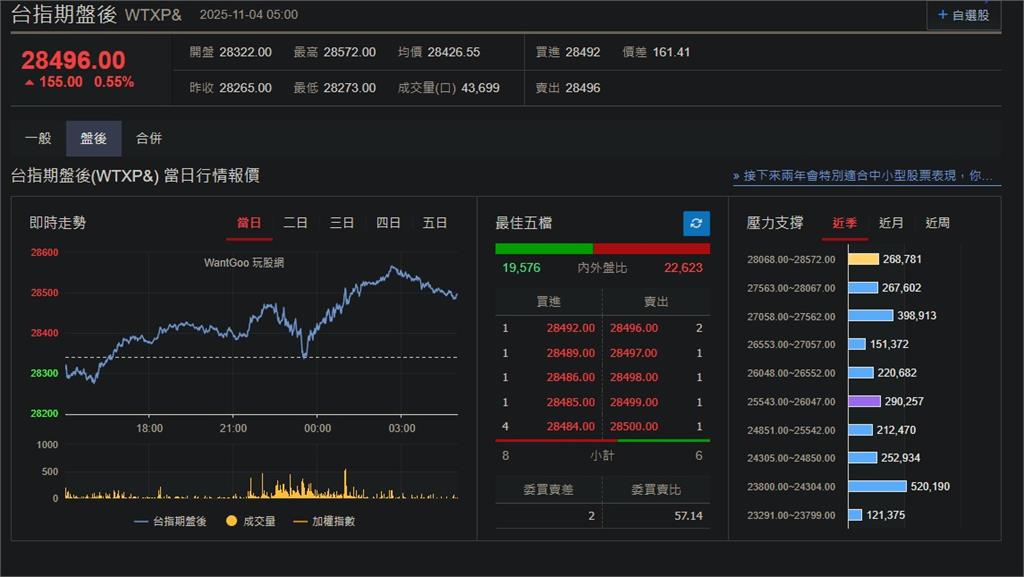
Task: Select the 四日 chart range
Action: click(x=388, y=223)
